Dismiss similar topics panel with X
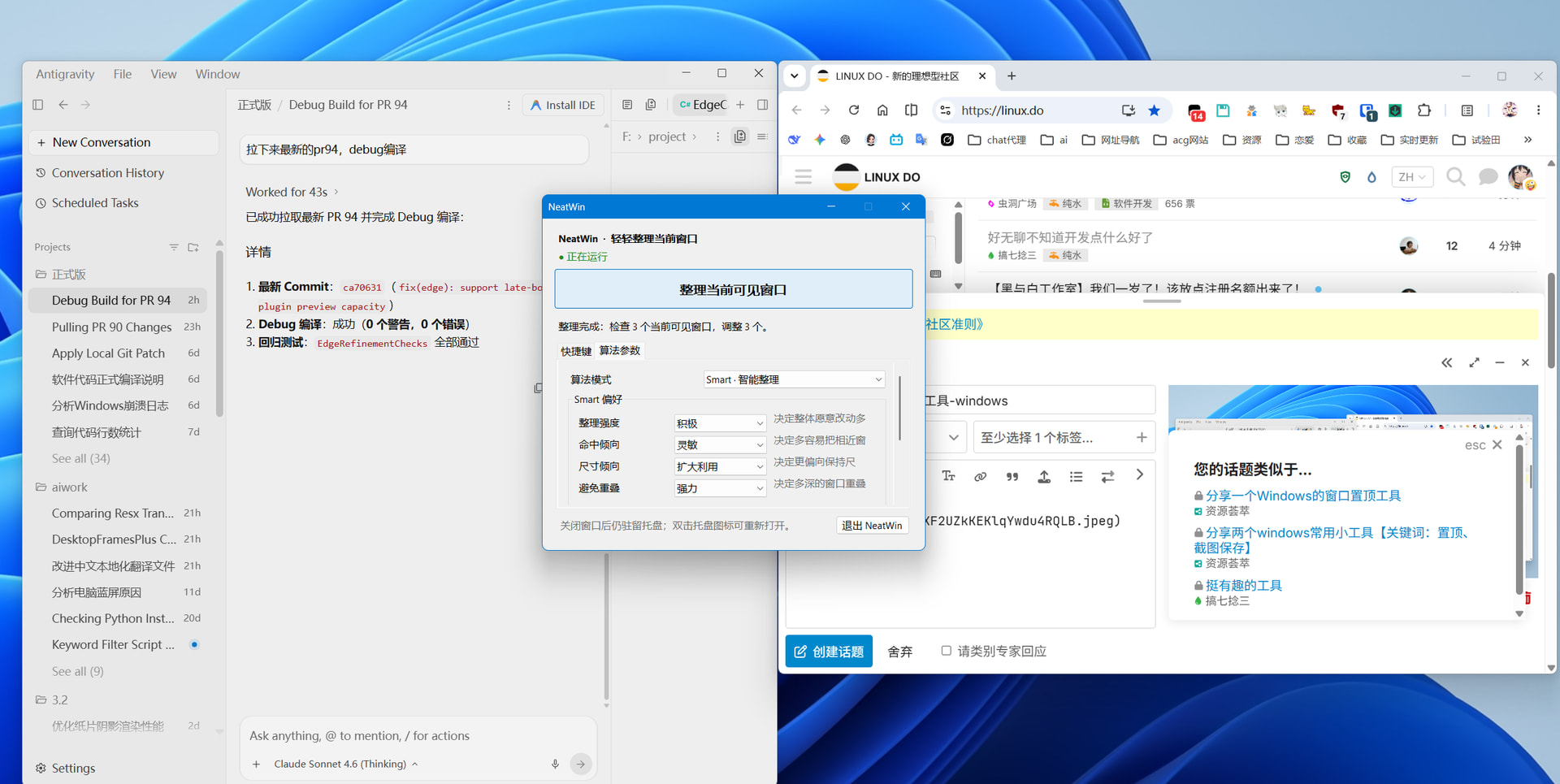Viewport: 1560px width, 784px height. [1497, 445]
